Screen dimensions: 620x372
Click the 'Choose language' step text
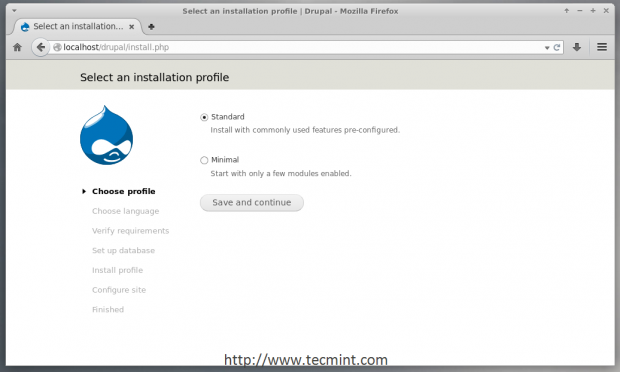coord(125,211)
